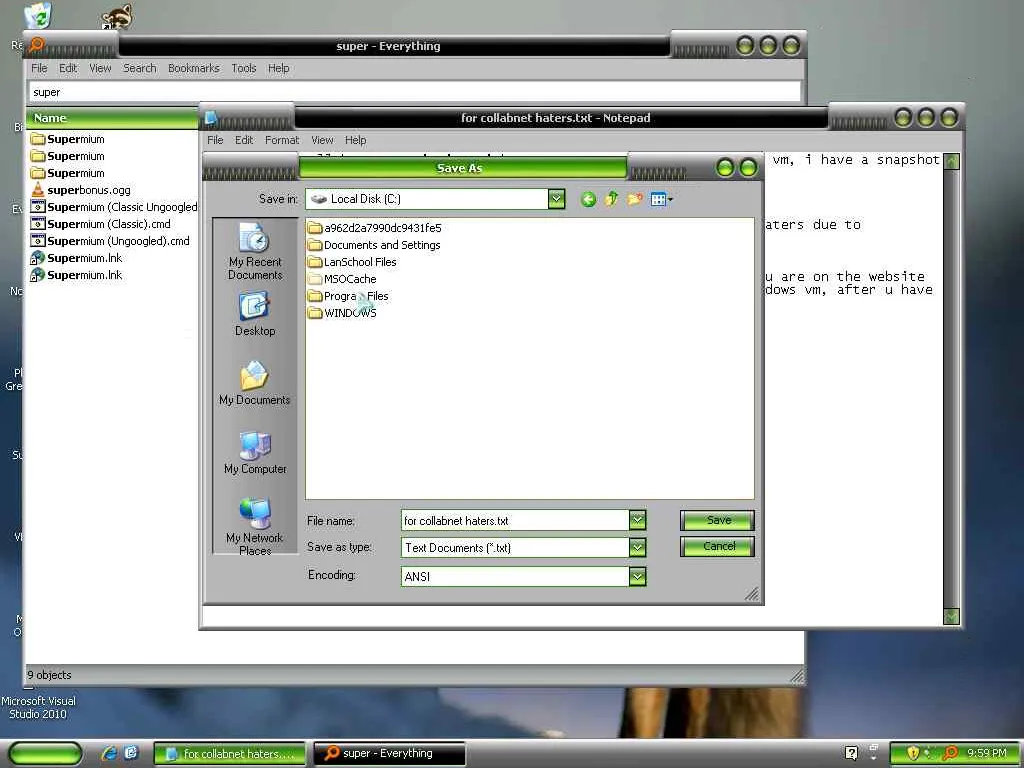Click the 9:59 PM taskbar clock

(986, 753)
